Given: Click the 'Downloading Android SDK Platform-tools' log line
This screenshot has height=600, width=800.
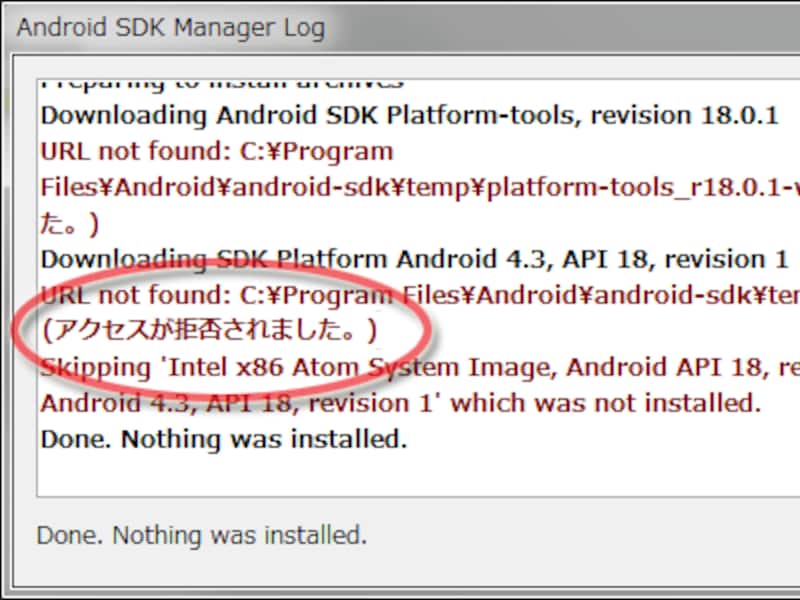Looking at the screenshot, I should tap(300, 114).
